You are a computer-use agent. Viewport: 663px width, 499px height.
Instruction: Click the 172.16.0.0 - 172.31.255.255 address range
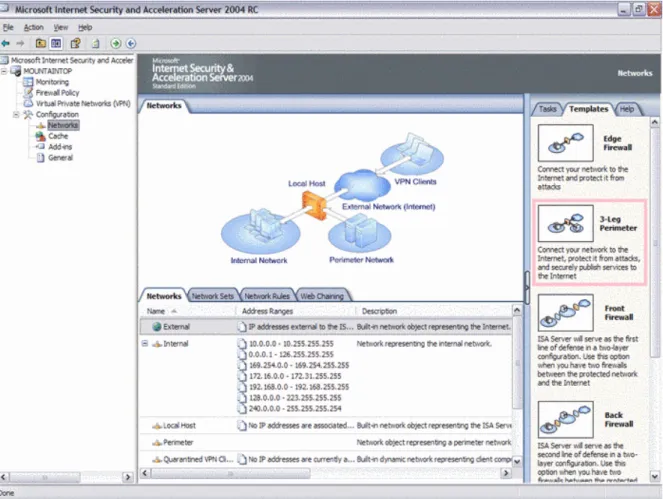pos(295,376)
